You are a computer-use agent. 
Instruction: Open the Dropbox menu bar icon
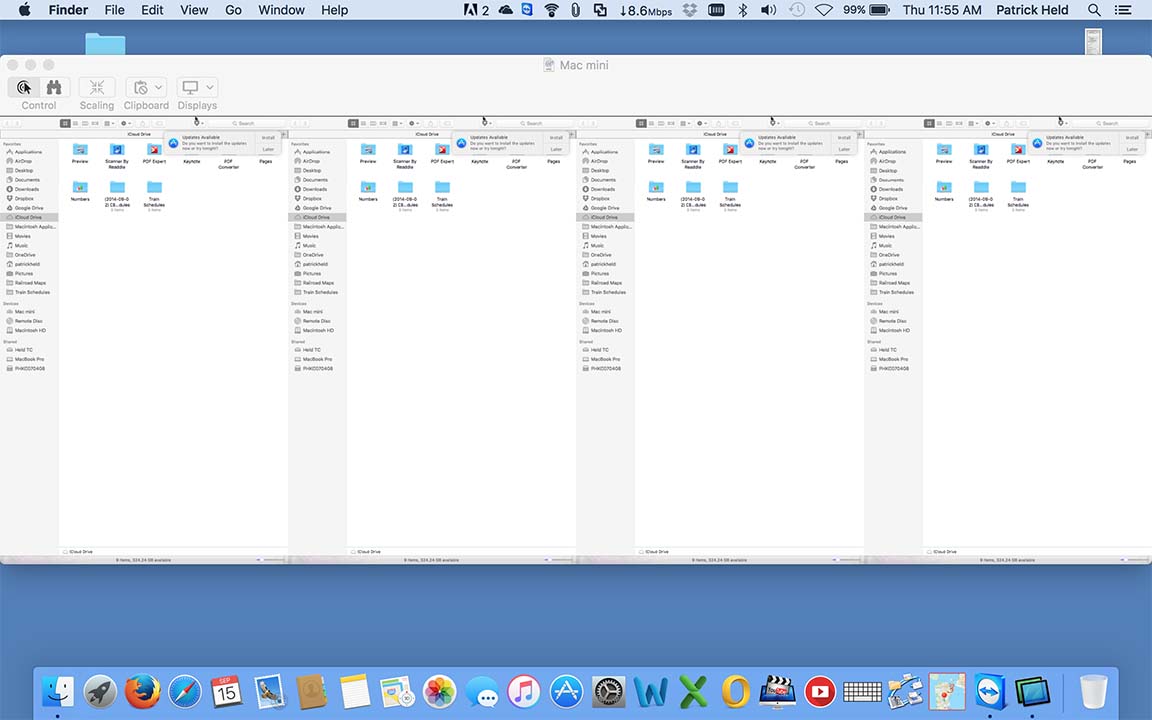pyautogui.click(x=690, y=10)
